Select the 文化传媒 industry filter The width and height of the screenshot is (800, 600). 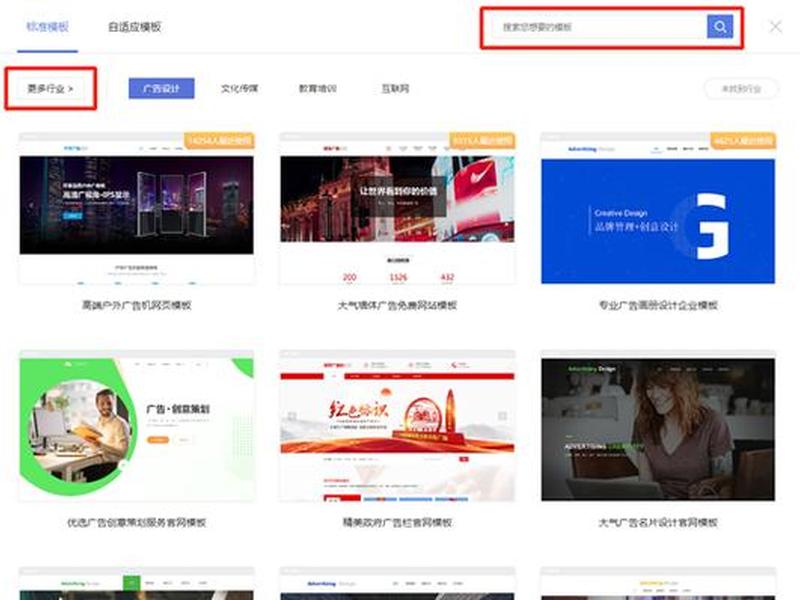(239, 88)
